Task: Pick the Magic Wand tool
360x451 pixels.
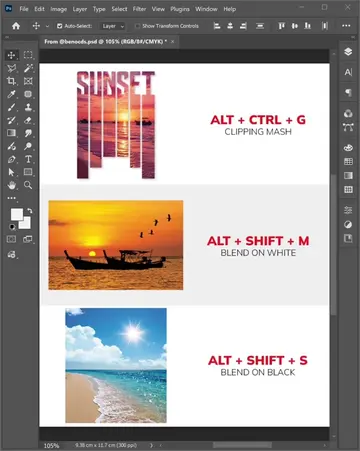Action: 28,68
